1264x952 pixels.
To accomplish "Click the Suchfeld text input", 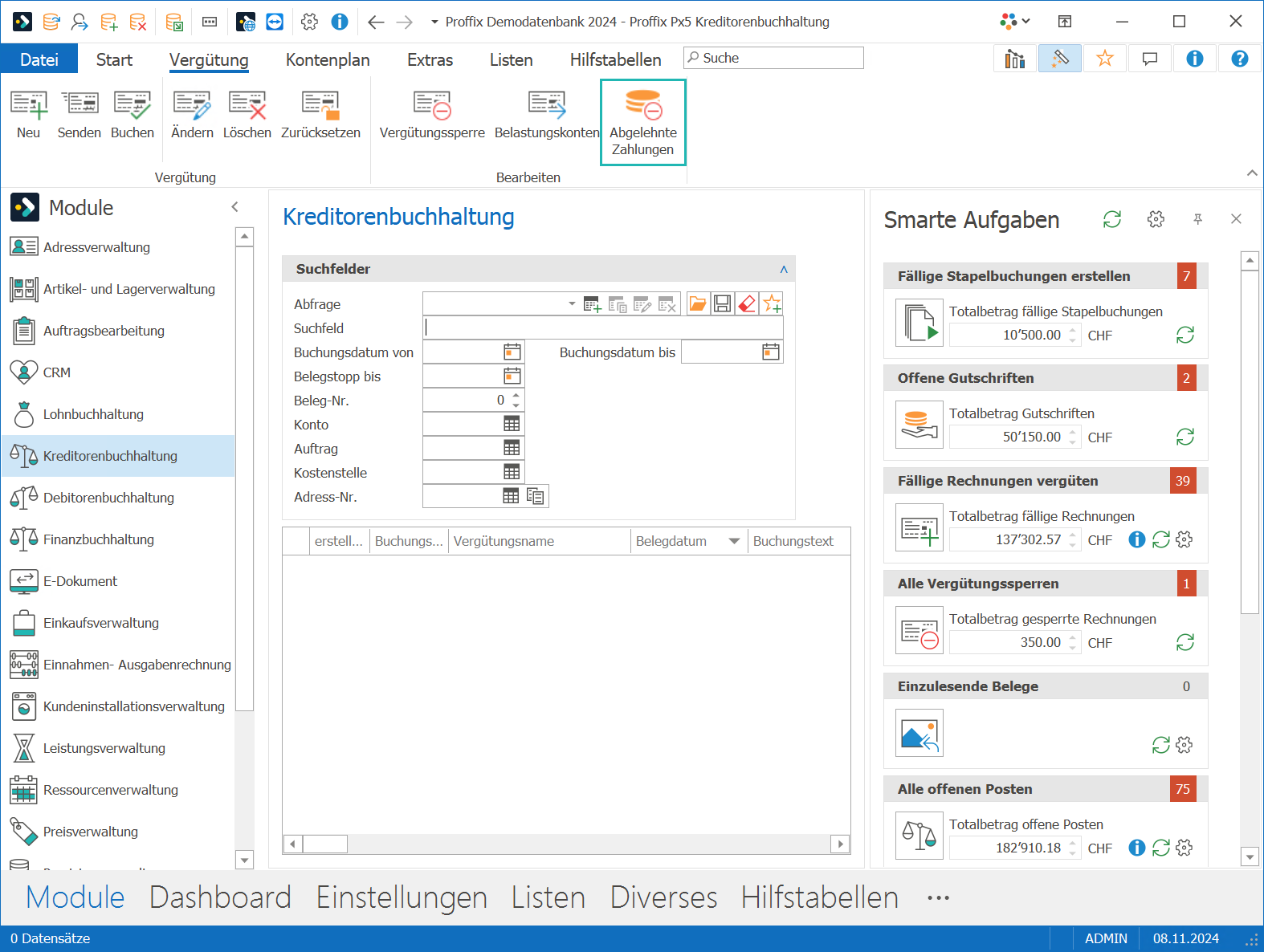I will click(x=602, y=328).
